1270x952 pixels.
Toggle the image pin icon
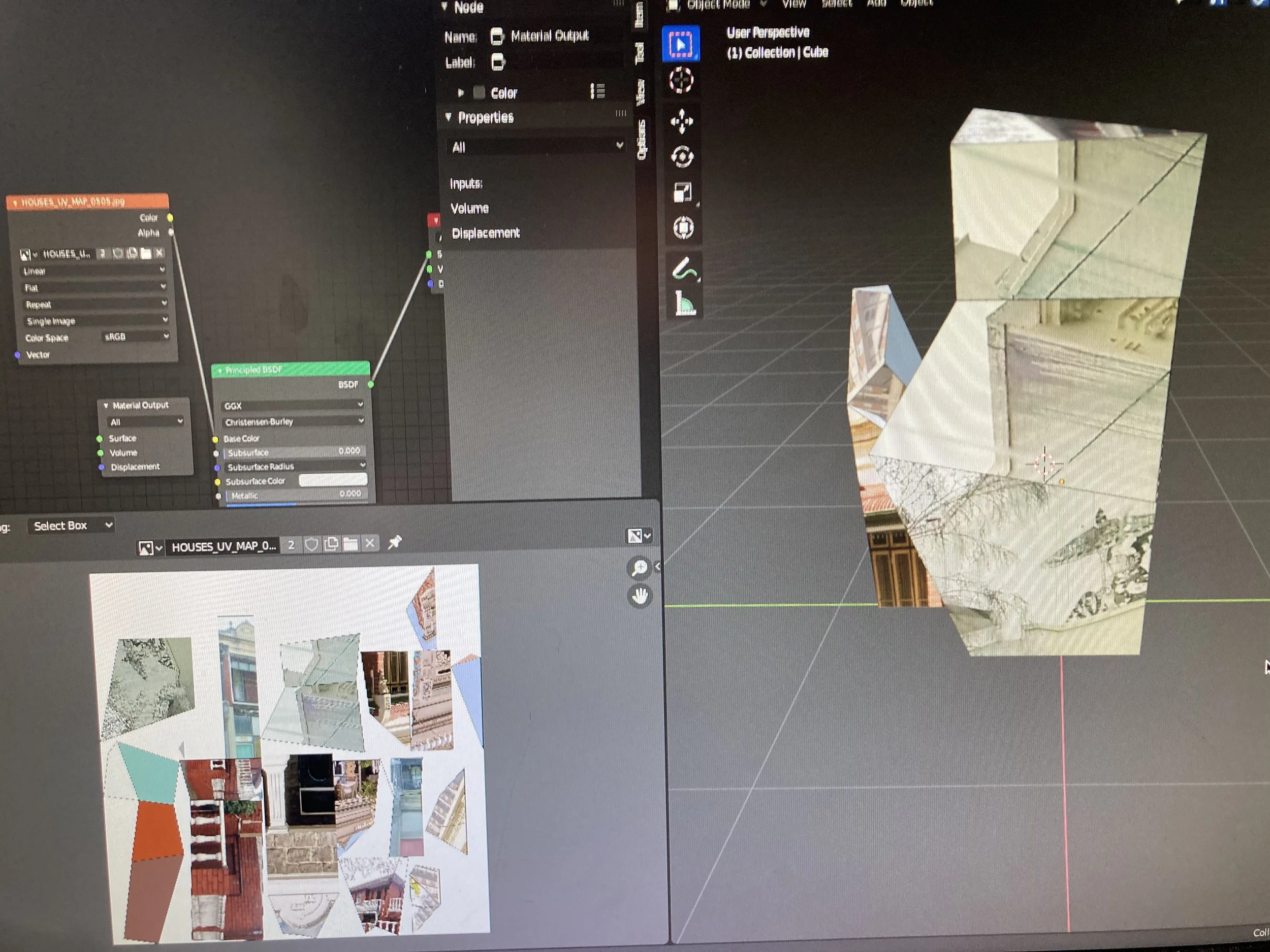394,542
